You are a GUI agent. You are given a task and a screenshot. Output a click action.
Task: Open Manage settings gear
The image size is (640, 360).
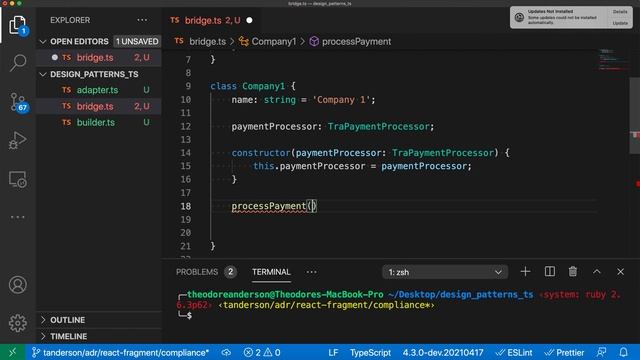coord(18,323)
